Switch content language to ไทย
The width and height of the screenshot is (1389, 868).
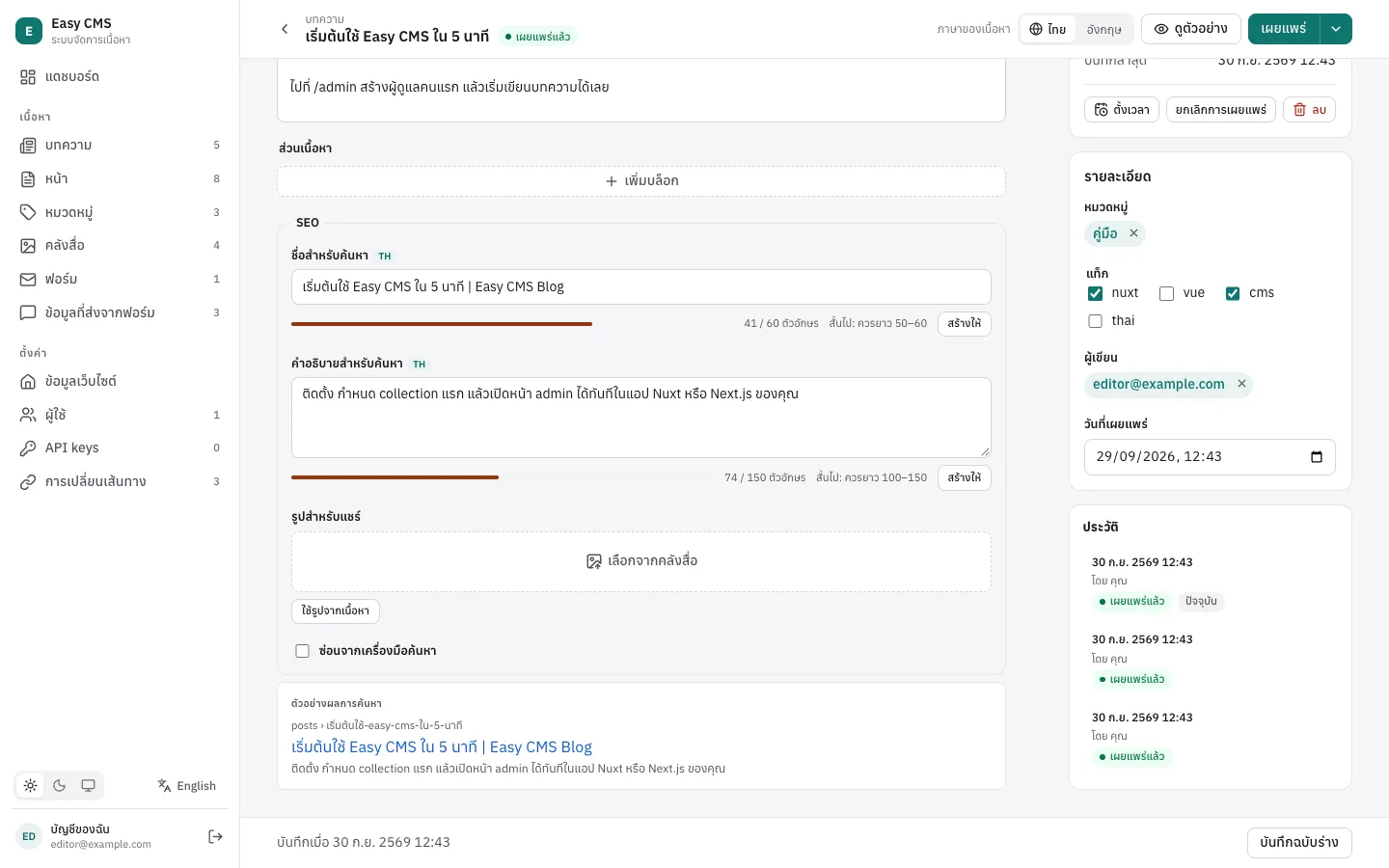pyautogui.click(x=1048, y=29)
